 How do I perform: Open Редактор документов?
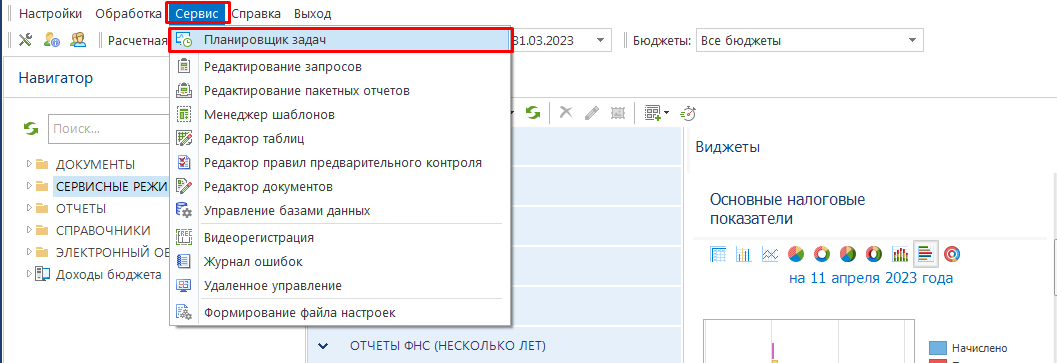pyautogui.click(x=341, y=186)
